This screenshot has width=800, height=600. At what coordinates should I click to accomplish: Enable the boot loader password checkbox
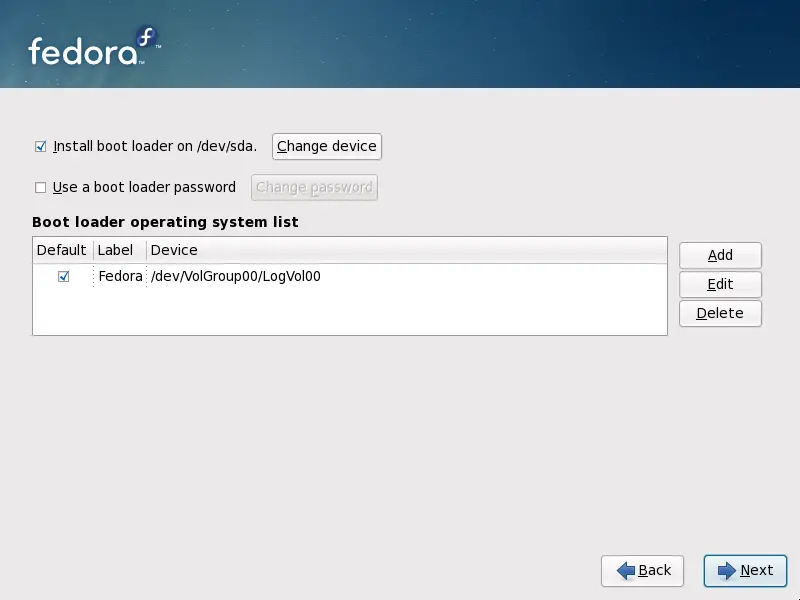(41, 187)
